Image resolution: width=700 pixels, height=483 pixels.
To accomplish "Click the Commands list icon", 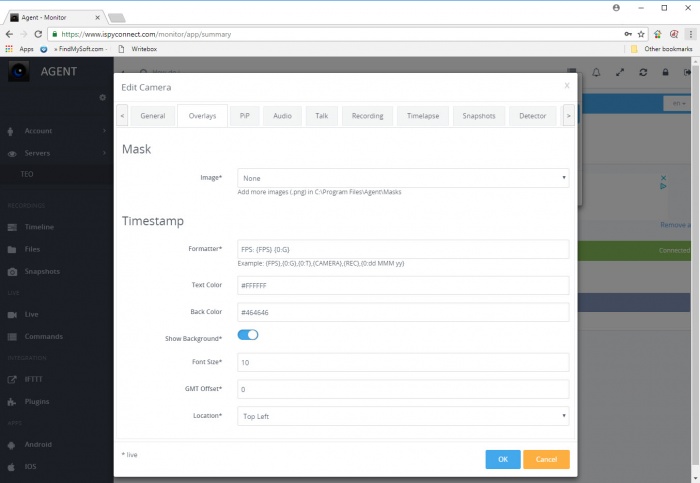I will tap(12, 337).
